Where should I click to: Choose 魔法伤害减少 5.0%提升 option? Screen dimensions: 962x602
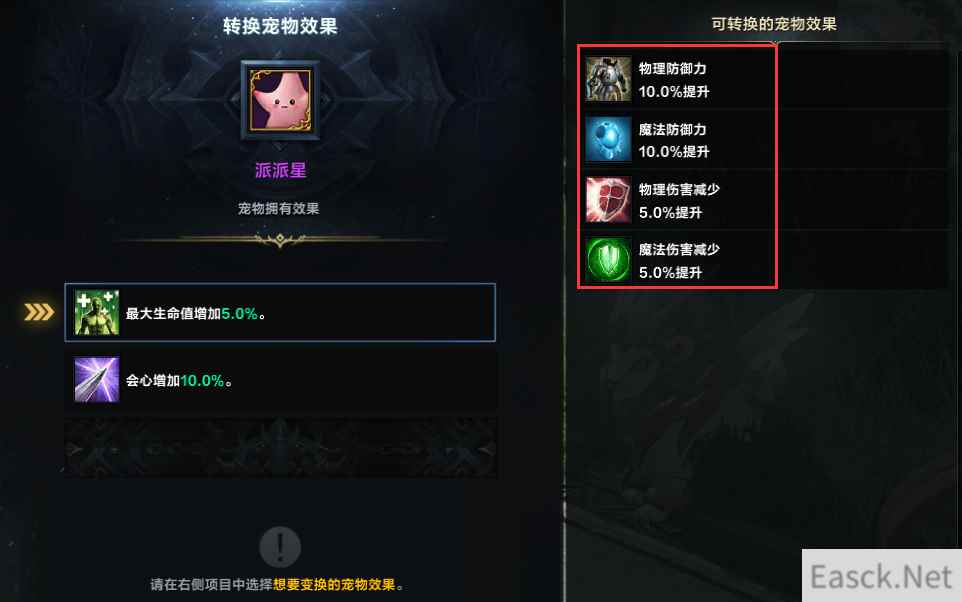click(677, 260)
